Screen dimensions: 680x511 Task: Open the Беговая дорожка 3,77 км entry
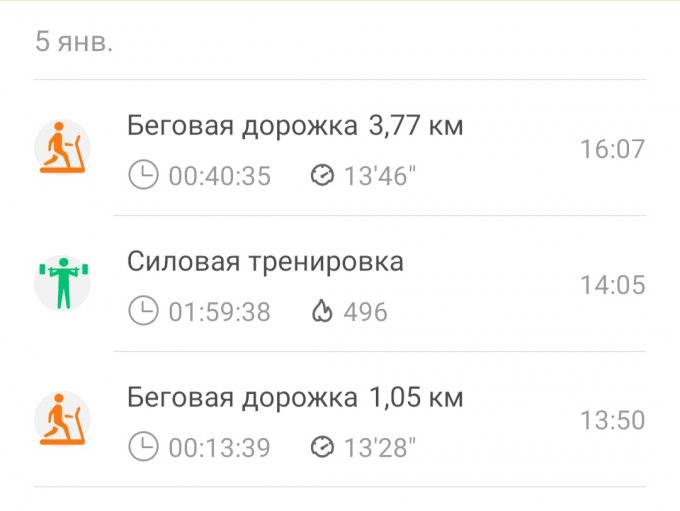click(295, 127)
